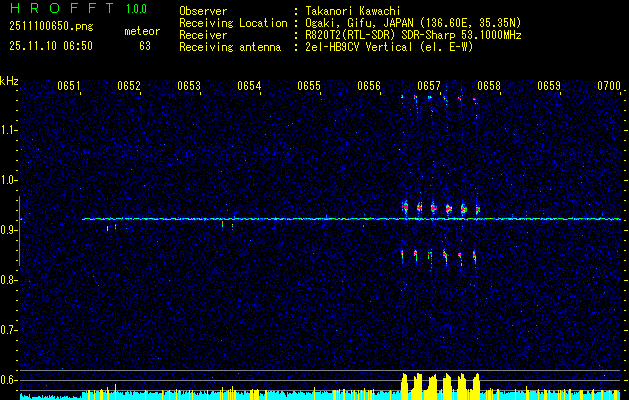Click time marker 0655
The width and height of the screenshot is (629, 400).
[x=309, y=85]
